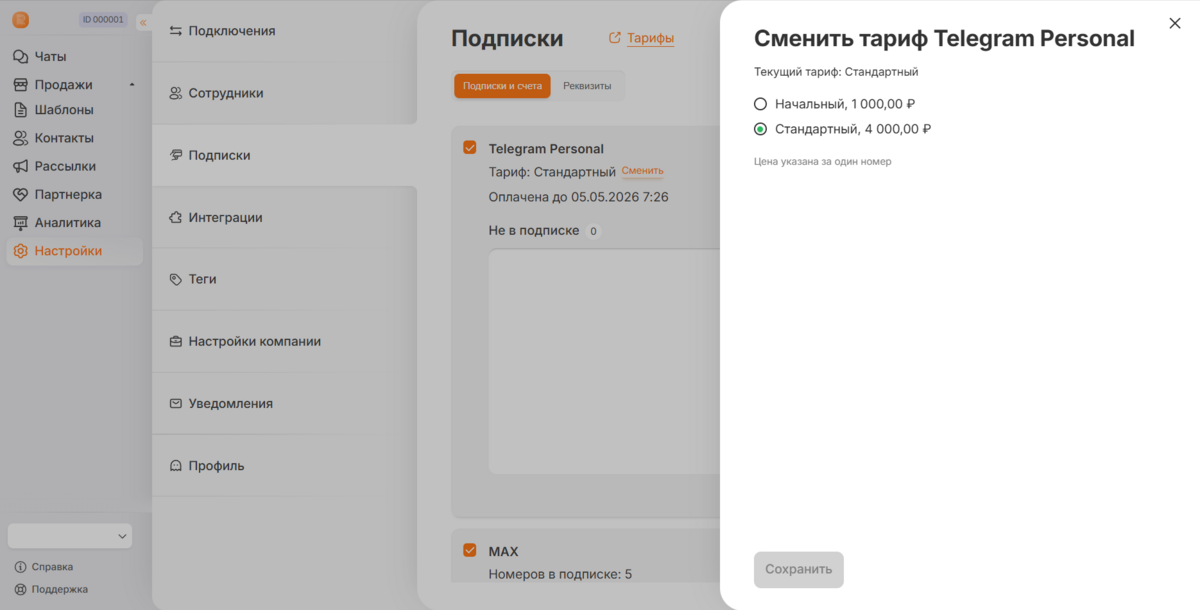Open the company selector dropdown

click(69, 535)
